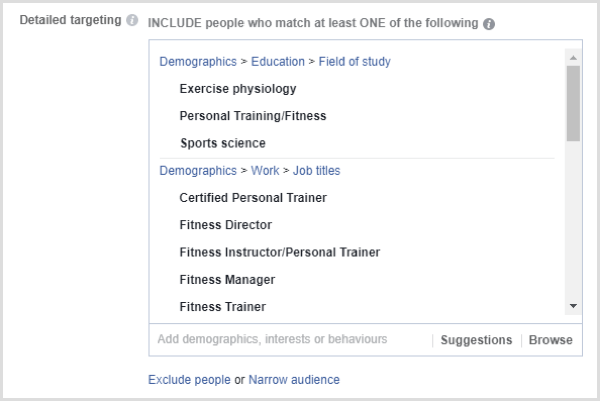The height and width of the screenshot is (401, 600).
Task: Select Sports science targeting item
Action: [222, 143]
